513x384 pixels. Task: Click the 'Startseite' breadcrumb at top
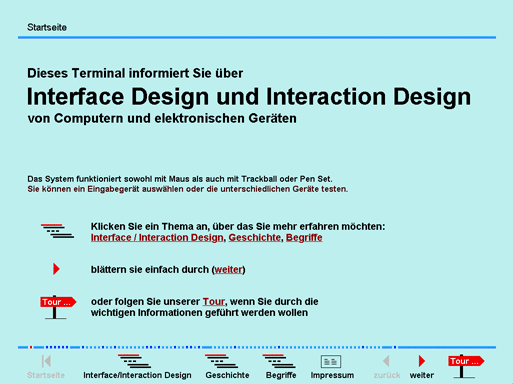47,27
